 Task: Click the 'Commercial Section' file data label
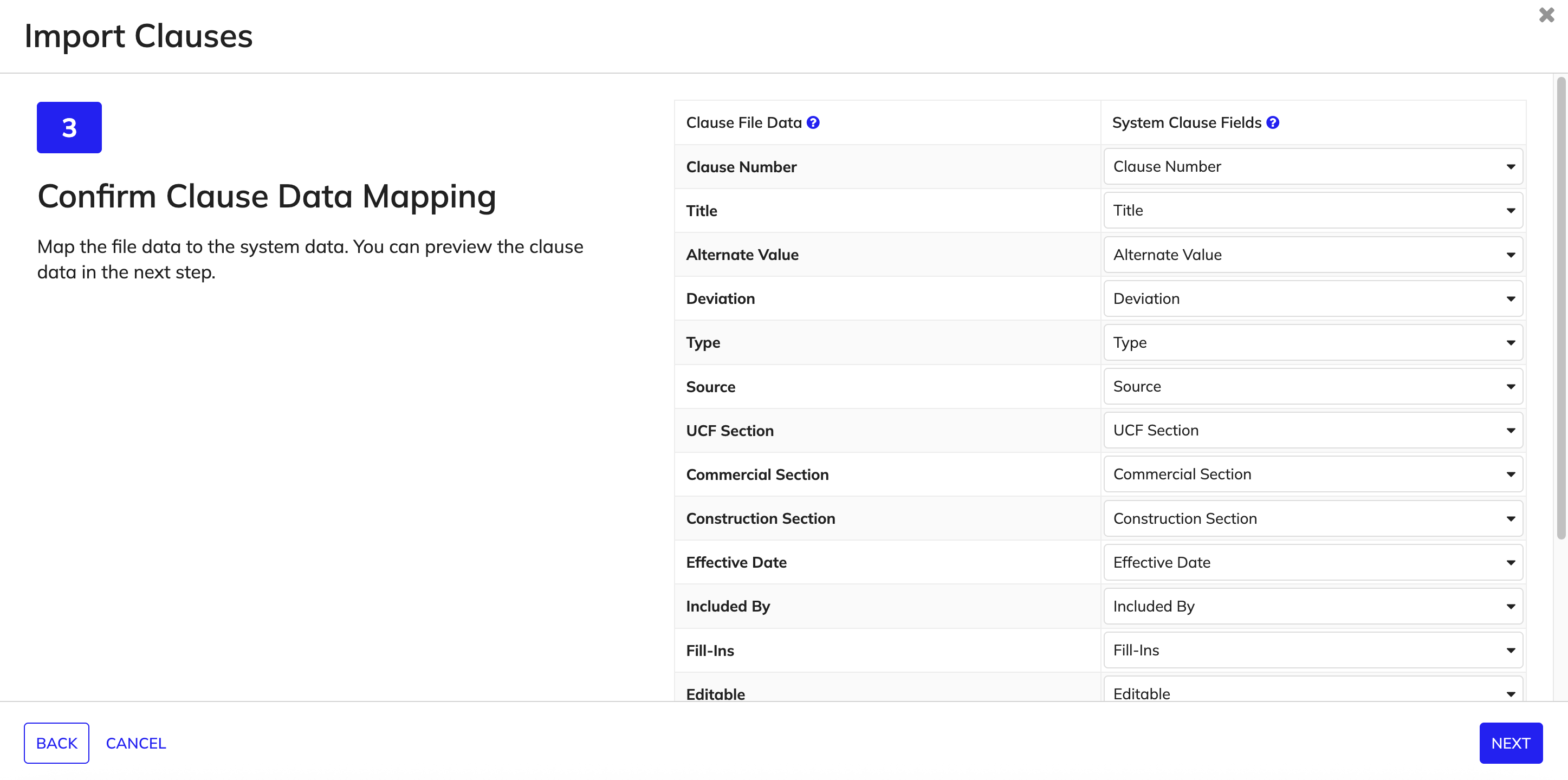coord(757,474)
